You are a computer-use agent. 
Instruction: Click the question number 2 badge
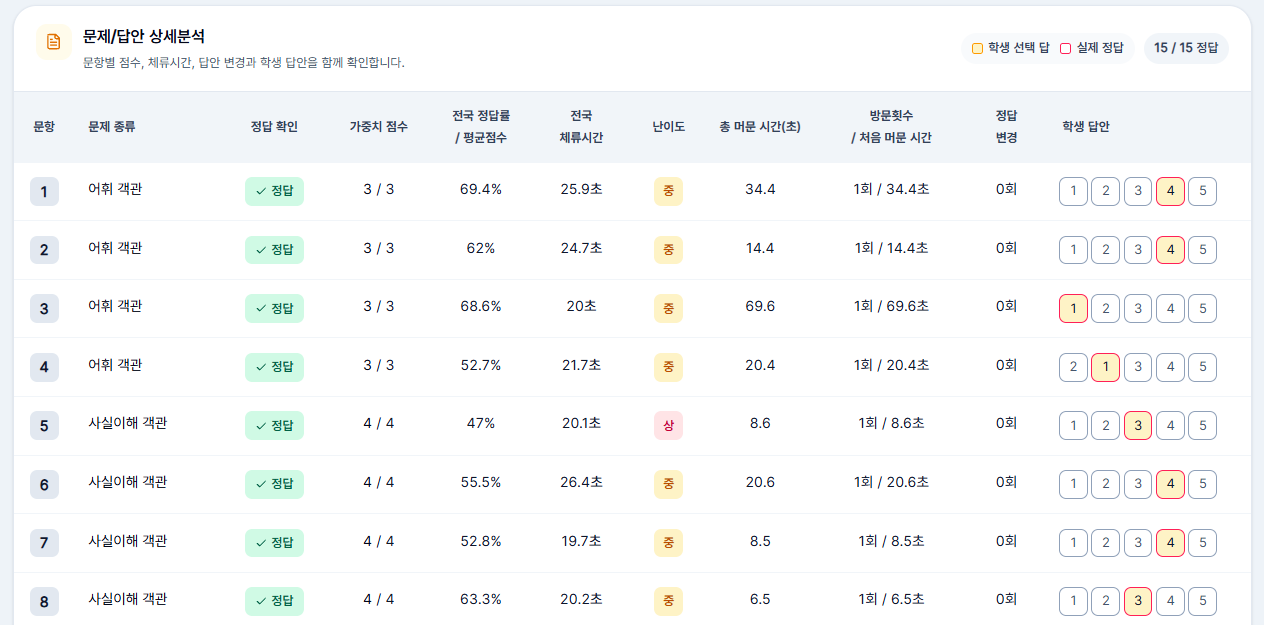click(44, 250)
